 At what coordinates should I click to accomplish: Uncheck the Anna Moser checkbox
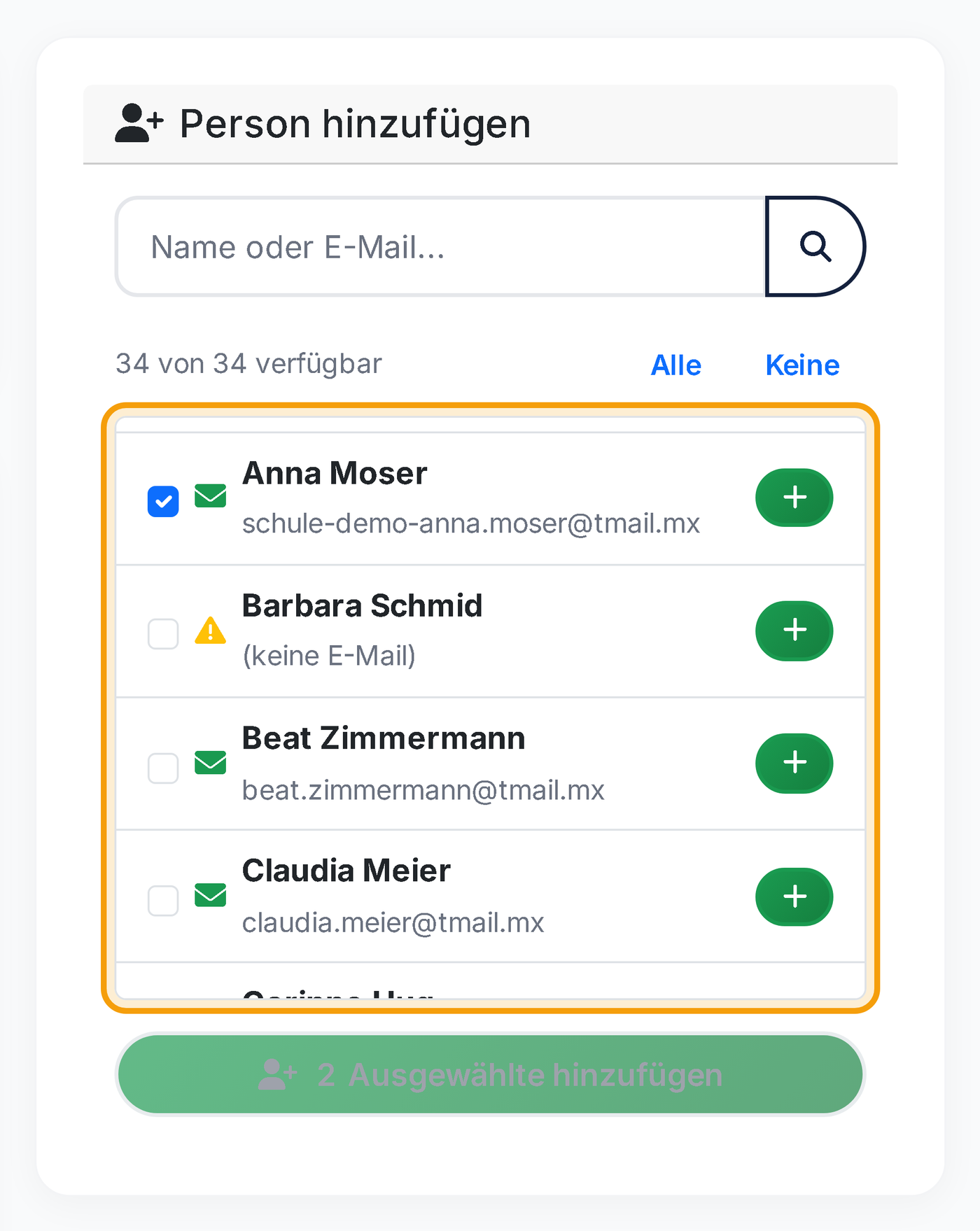163,501
